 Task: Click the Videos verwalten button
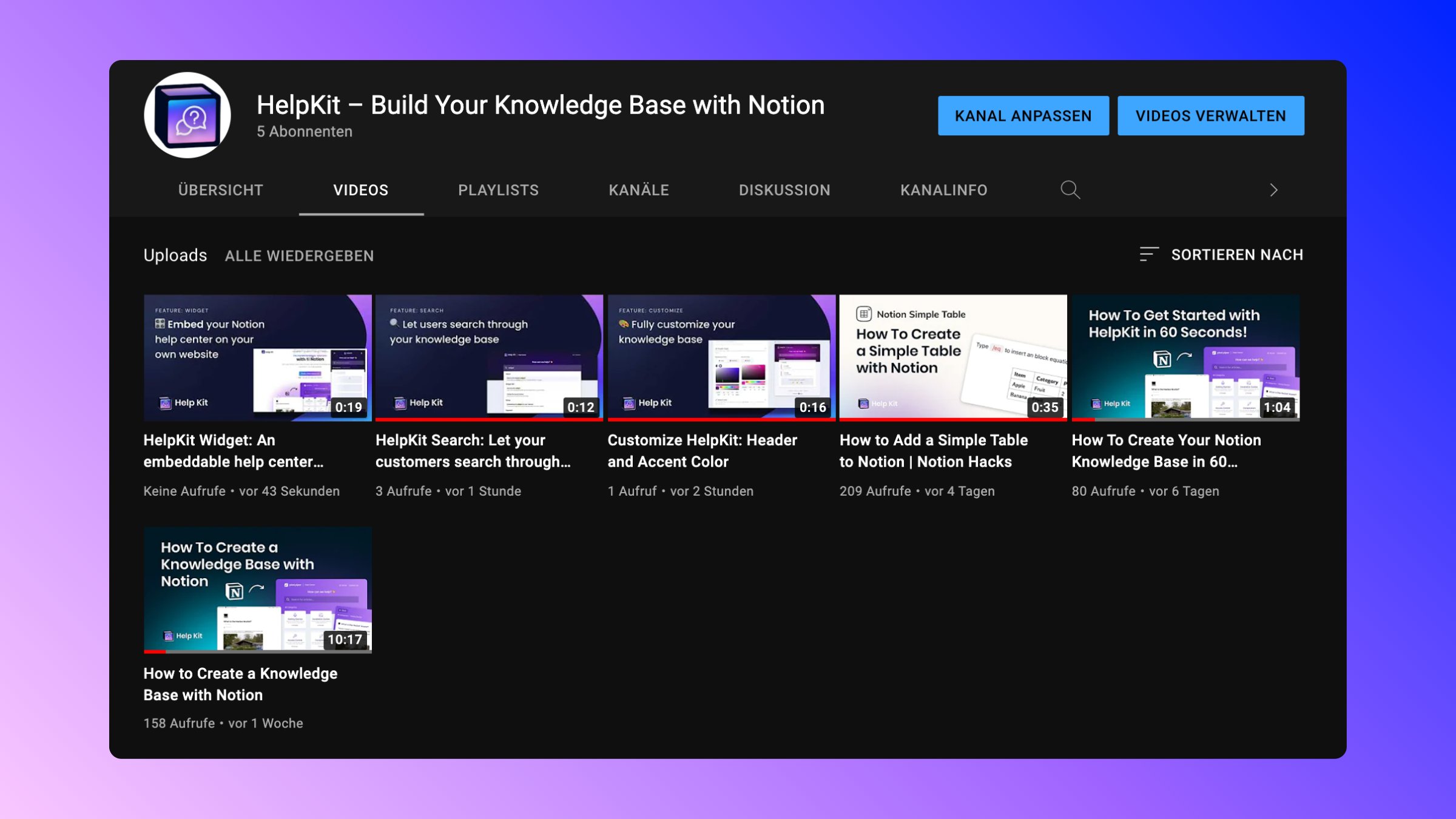1211,115
